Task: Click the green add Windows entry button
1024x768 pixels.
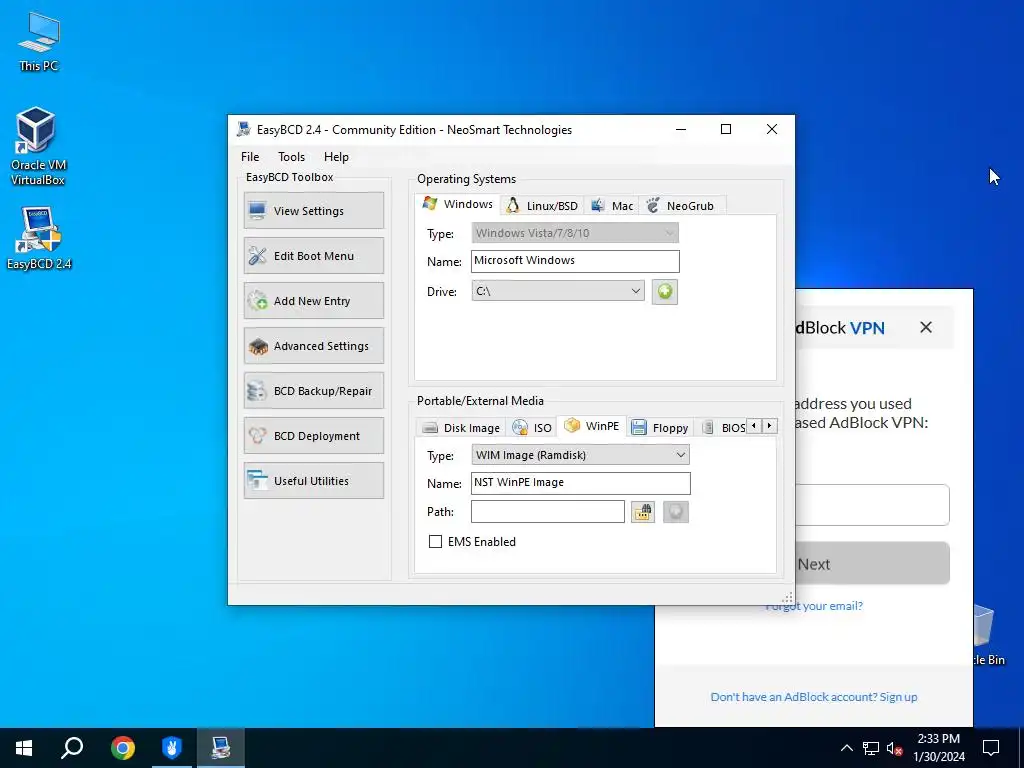Action: (665, 291)
